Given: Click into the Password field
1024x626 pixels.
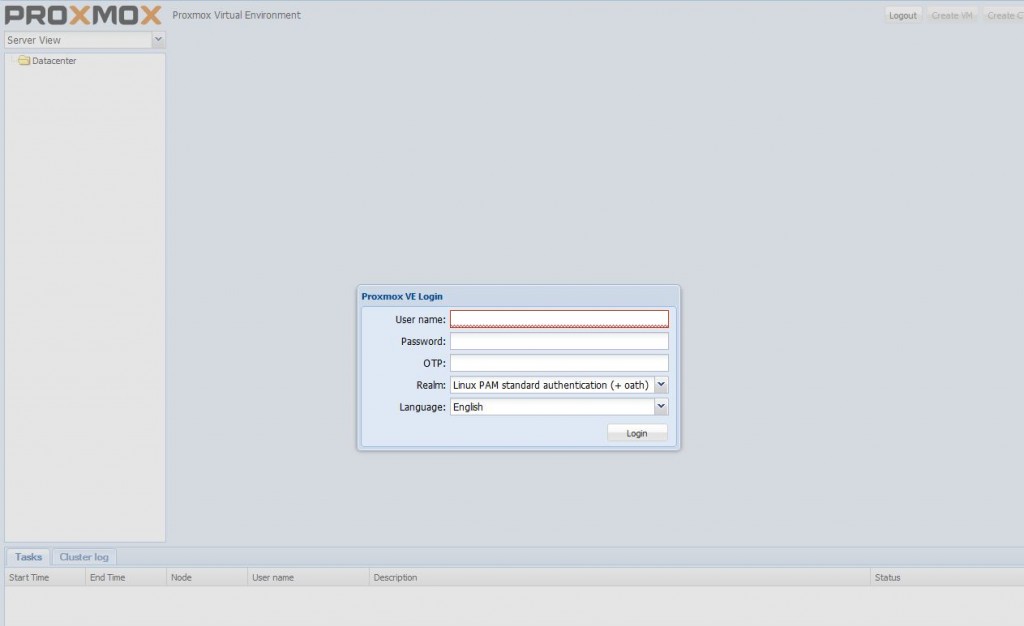Looking at the screenshot, I should [x=559, y=341].
